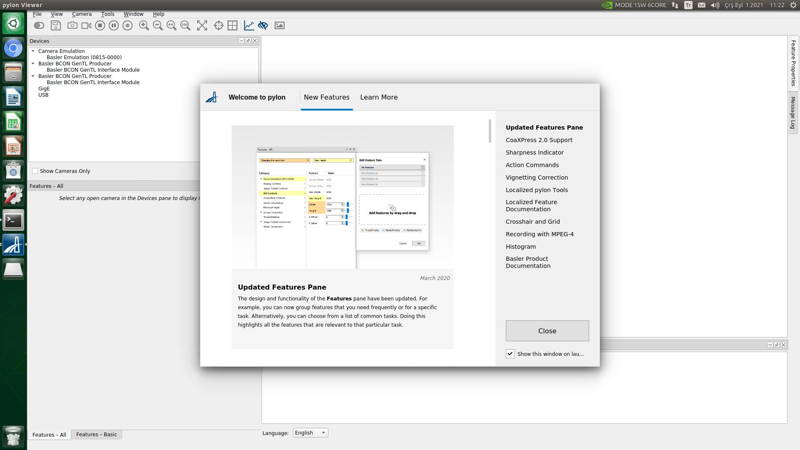The image size is (800, 450).
Task: Open Sharpness Indicator feature link
Action: 535,152
